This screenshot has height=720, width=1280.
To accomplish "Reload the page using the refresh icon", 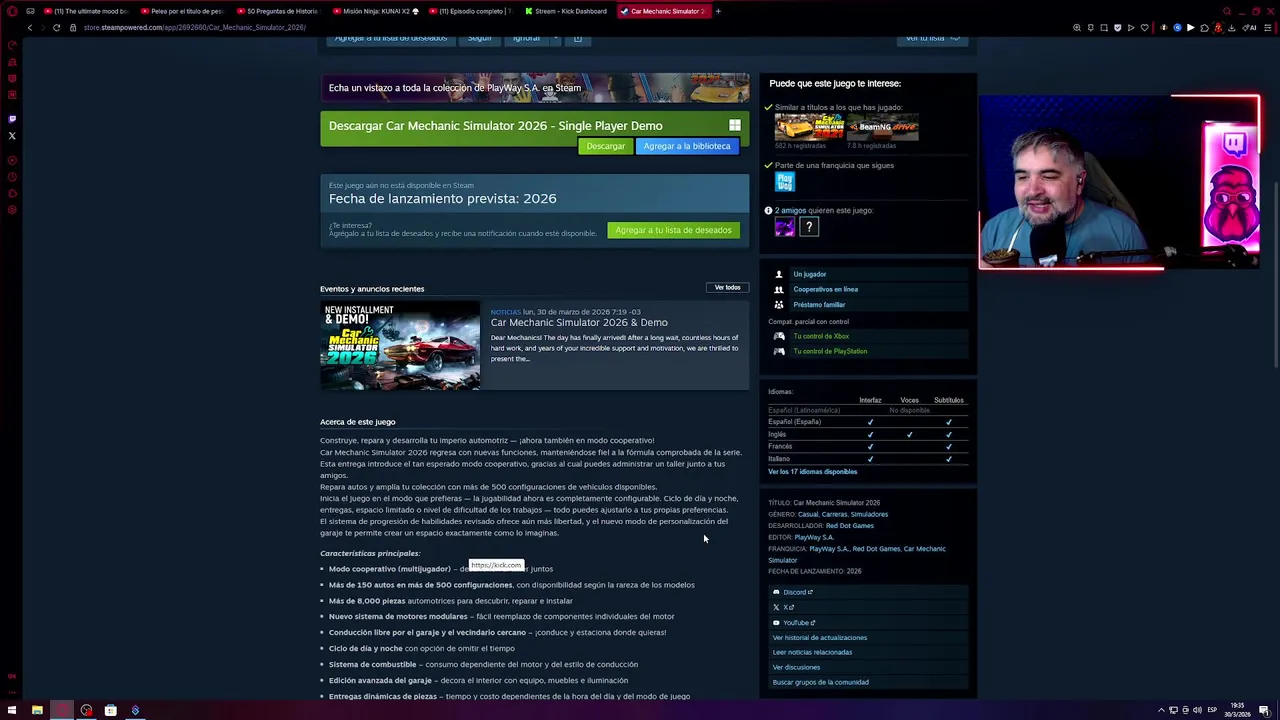I will (x=56, y=27).
